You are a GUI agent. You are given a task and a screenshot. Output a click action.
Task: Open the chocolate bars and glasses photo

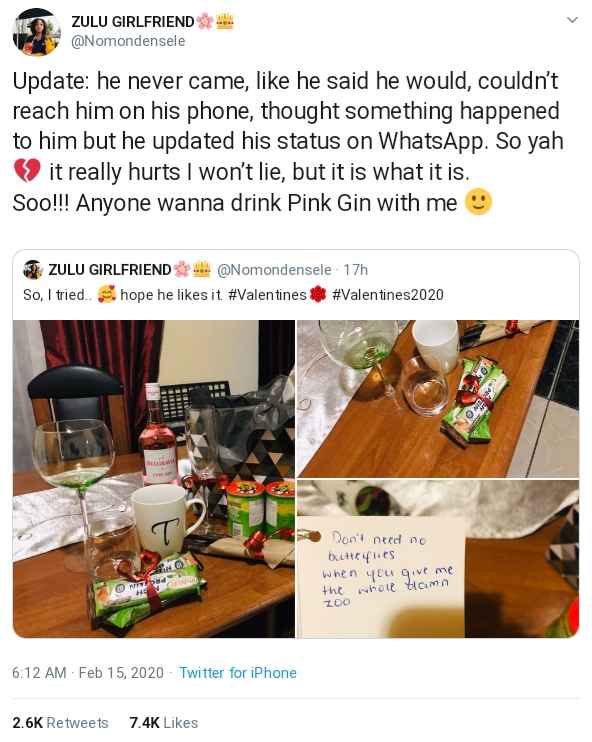(x=438, y=398)
